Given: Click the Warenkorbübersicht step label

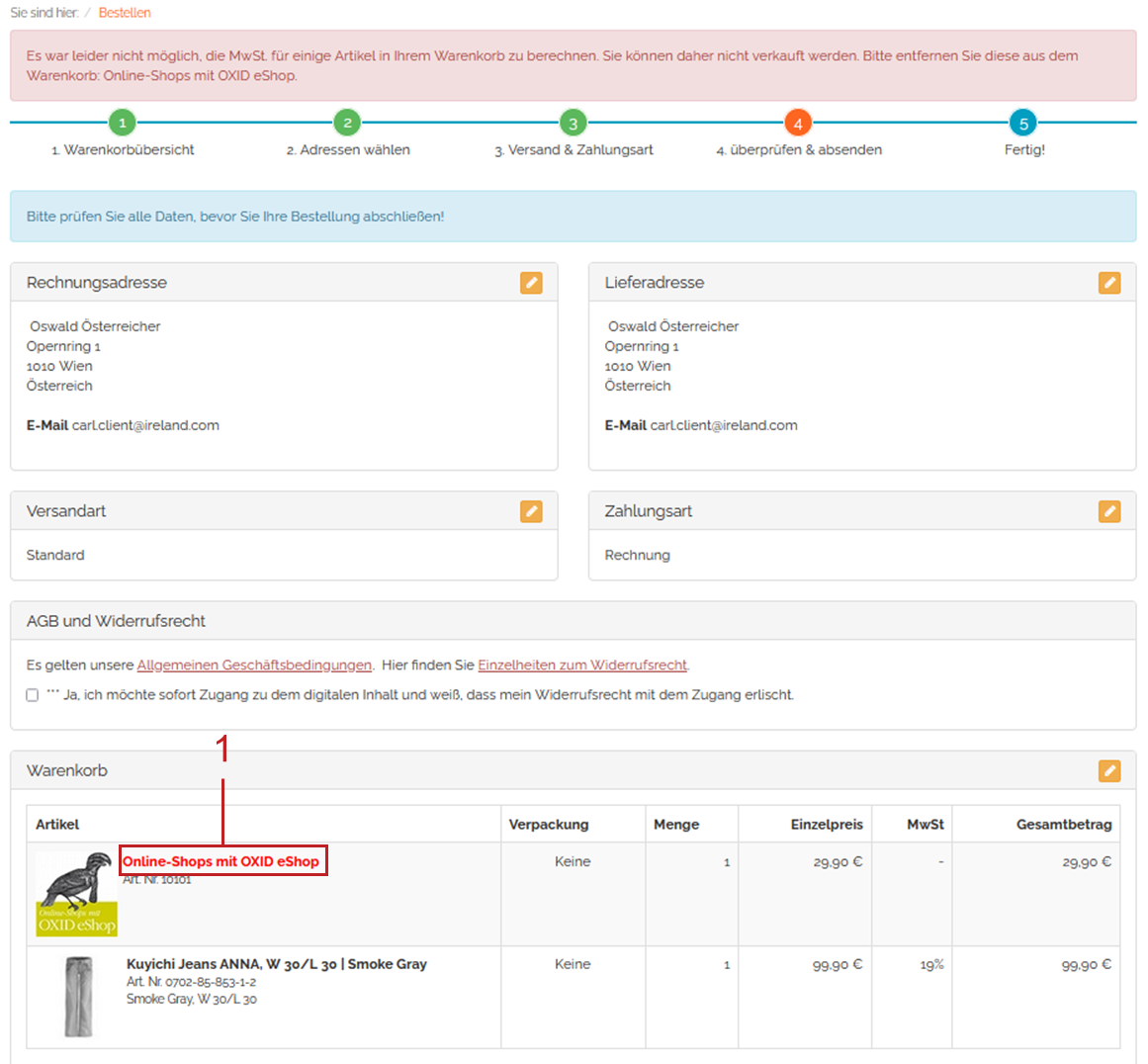Looking at the screenshot, I should pos(123,150).
